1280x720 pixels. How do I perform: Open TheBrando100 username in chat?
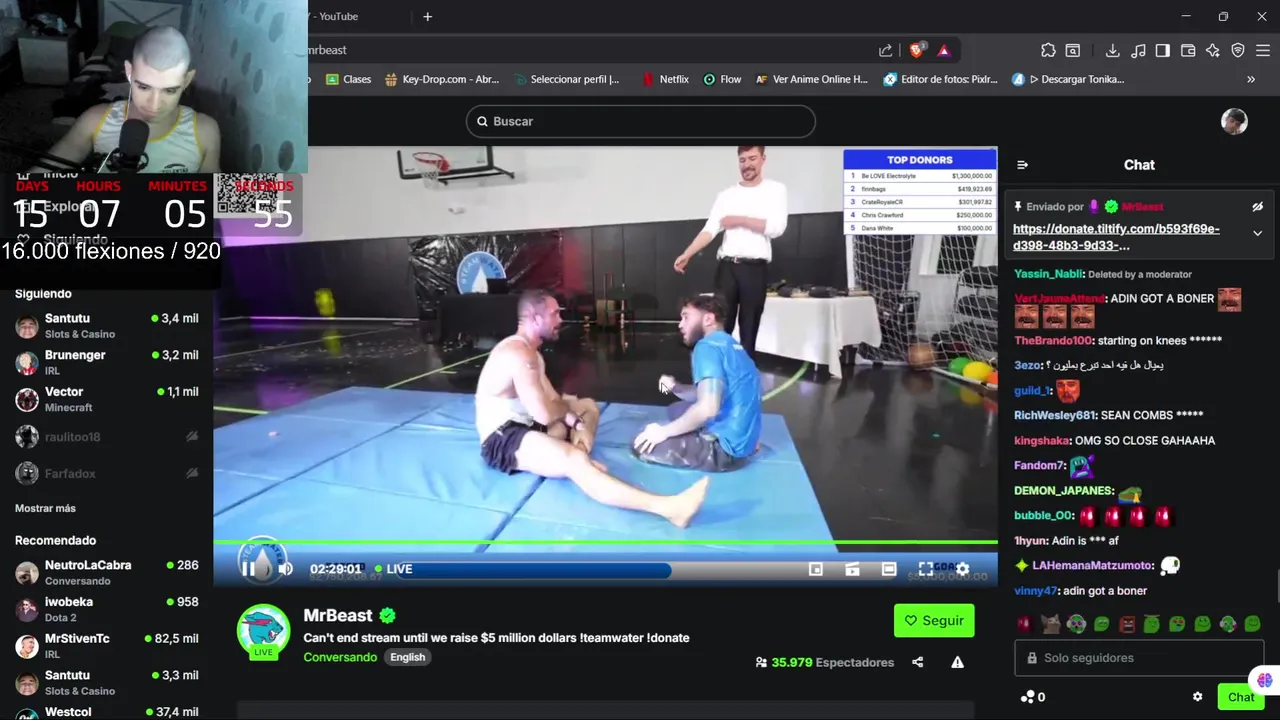[1053, 340]
